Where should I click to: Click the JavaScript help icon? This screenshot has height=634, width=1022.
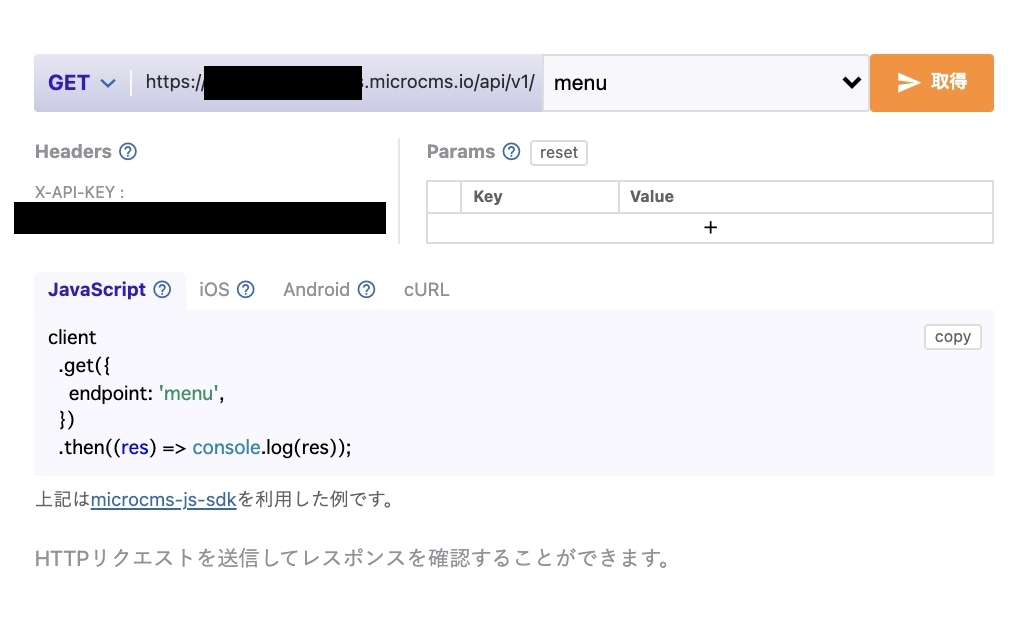(161, 289)
